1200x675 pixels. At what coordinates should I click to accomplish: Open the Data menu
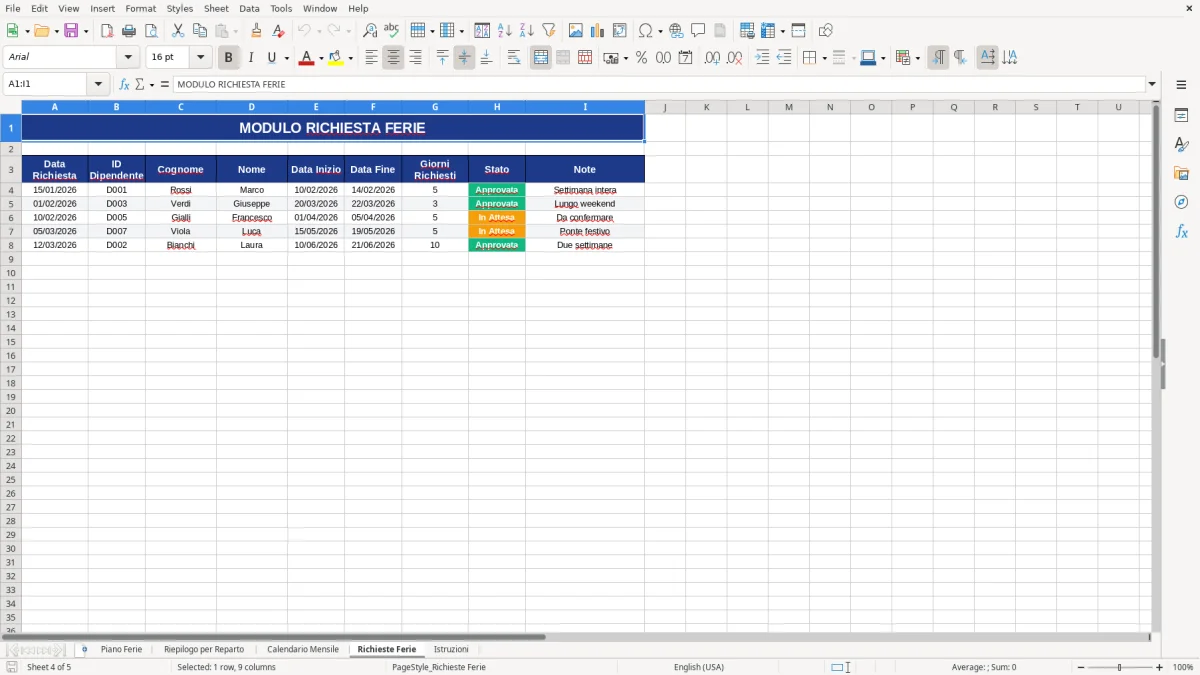point(249,8)
